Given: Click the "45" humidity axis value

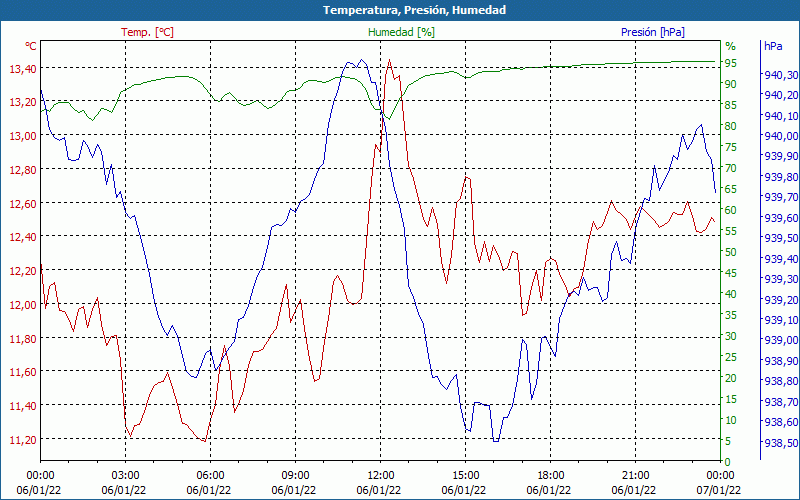Looking at the screenshot, I should click(x=731, y=273).
